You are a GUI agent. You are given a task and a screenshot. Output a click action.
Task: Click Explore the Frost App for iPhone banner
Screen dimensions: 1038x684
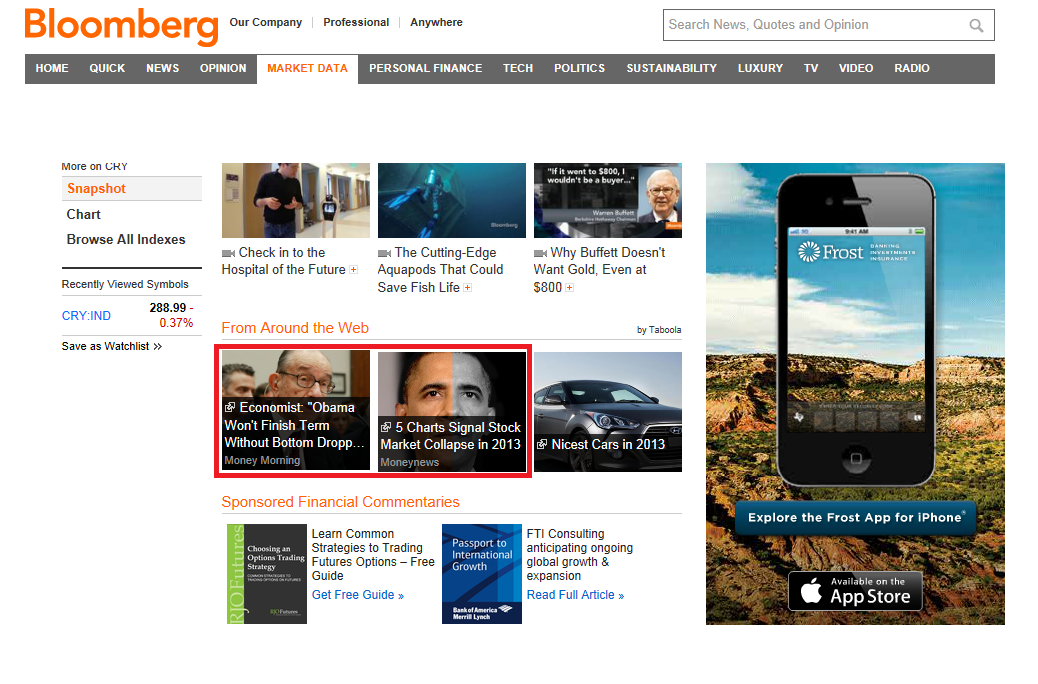click(x=855, y=518)
